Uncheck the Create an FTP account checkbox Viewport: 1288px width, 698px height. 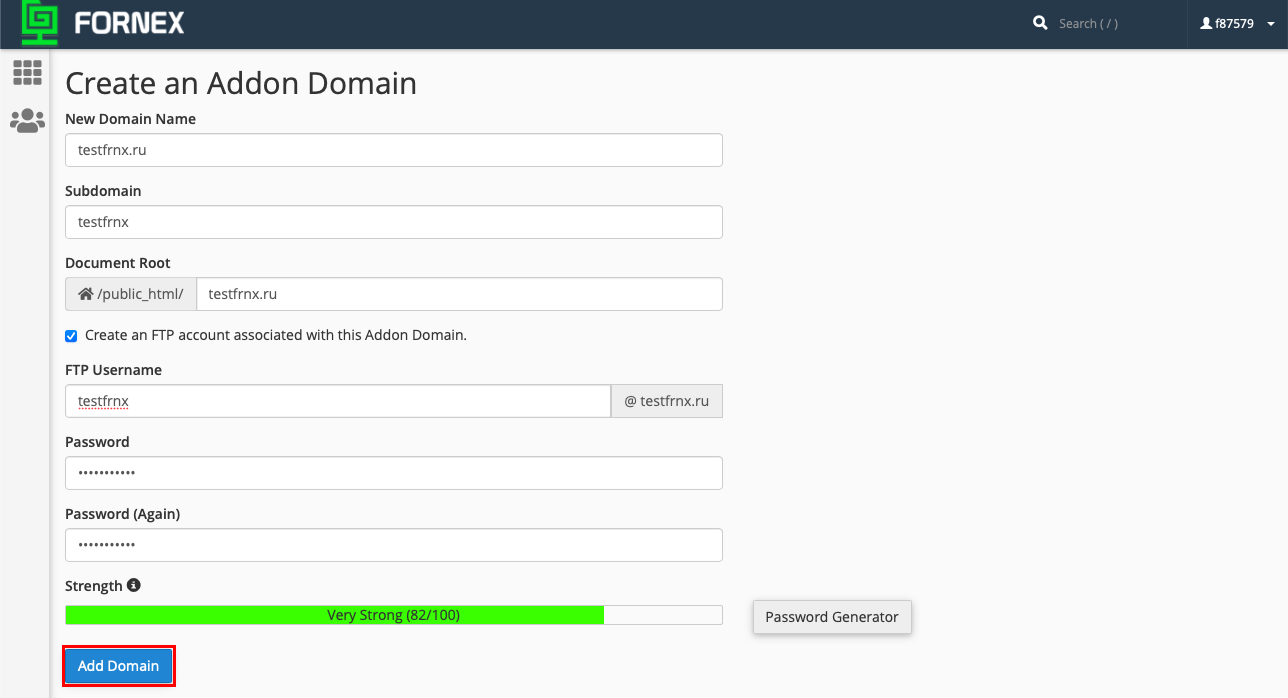tap(71, 336)
